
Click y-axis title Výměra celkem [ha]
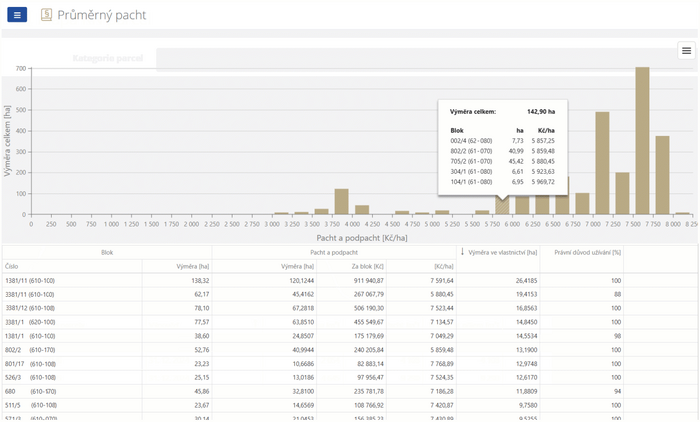coord(7,141)
